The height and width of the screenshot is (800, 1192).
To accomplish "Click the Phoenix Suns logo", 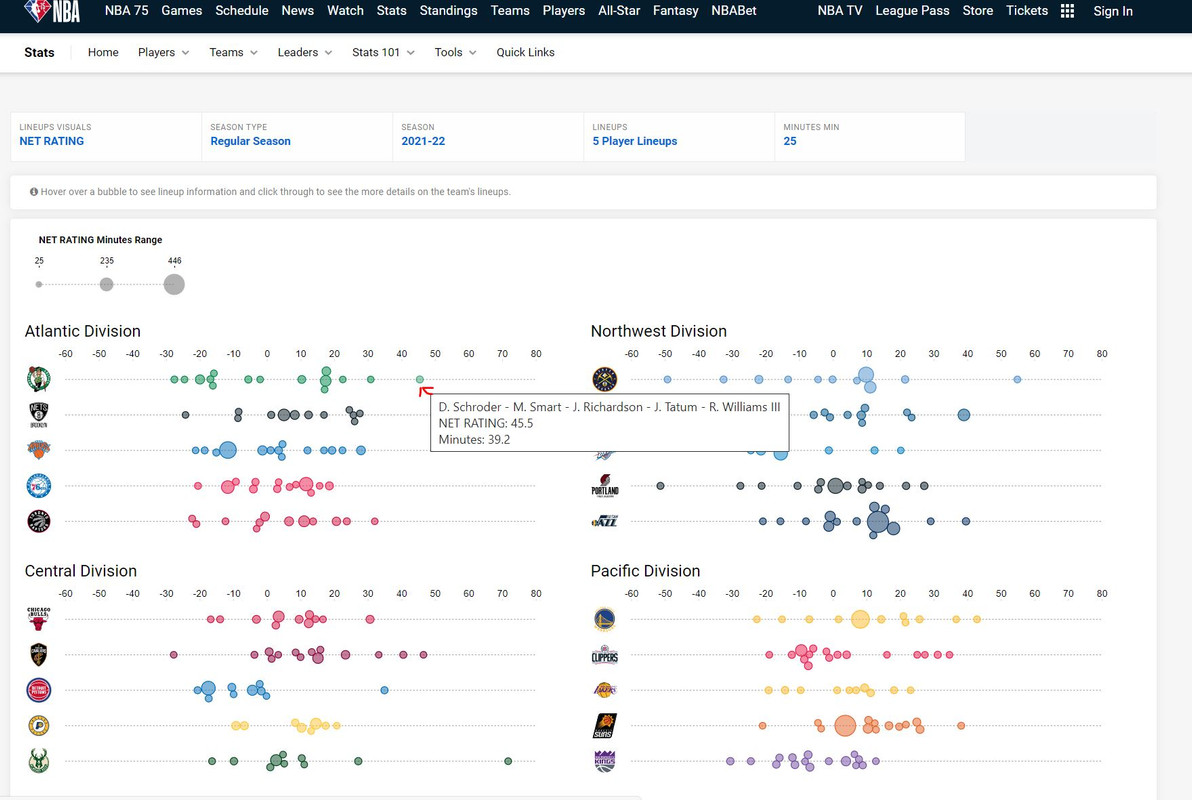I will pyautogui.click(x=605, y=725).
